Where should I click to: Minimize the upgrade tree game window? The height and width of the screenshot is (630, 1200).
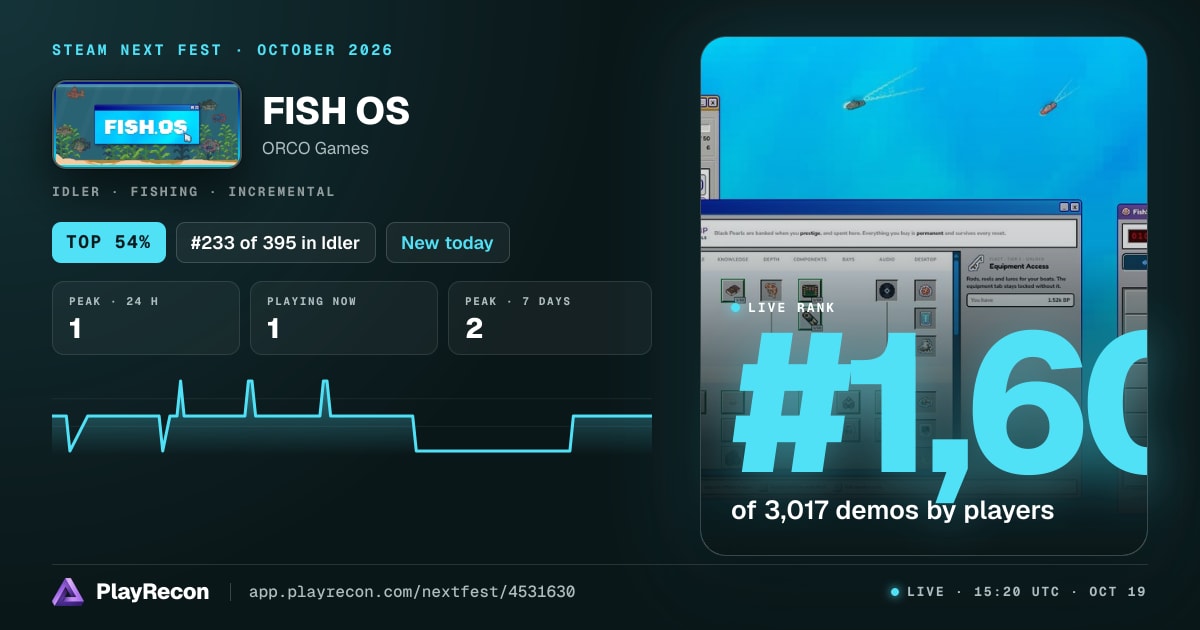1064,207
